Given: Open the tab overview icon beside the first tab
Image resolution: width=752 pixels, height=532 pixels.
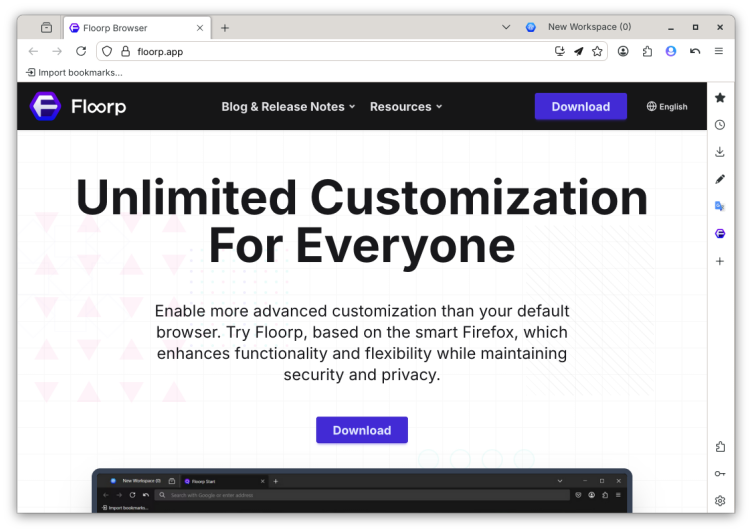Looking at the screenshot, I should tap(47, 27).
